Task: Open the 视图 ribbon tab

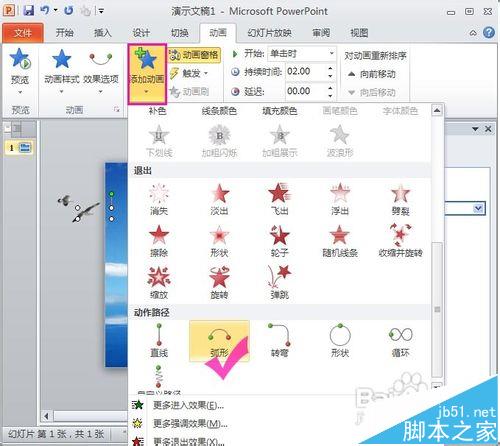Action: click(359, 33)
